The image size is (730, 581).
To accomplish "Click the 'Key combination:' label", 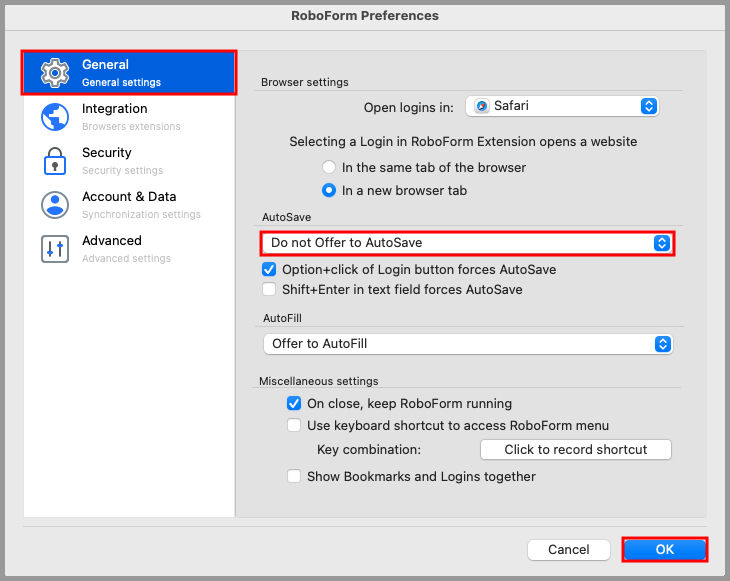I will tap(369, 450).
